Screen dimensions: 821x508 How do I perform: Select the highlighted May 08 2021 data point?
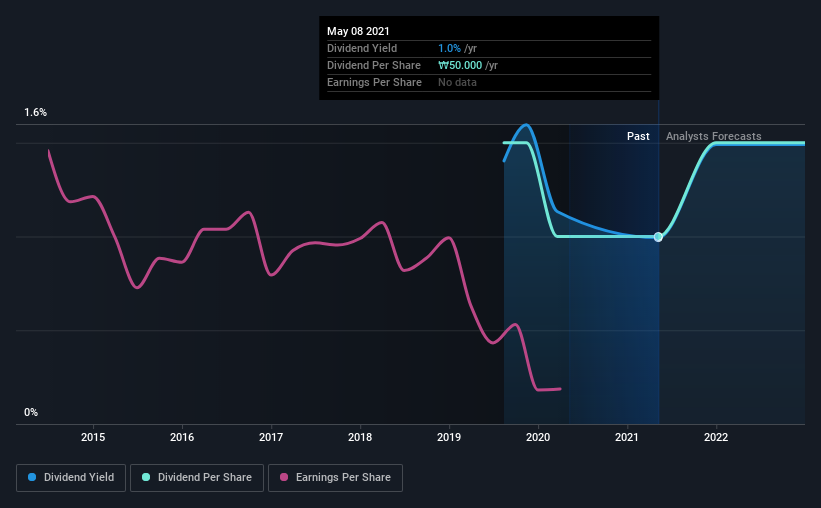pos(658,237)
